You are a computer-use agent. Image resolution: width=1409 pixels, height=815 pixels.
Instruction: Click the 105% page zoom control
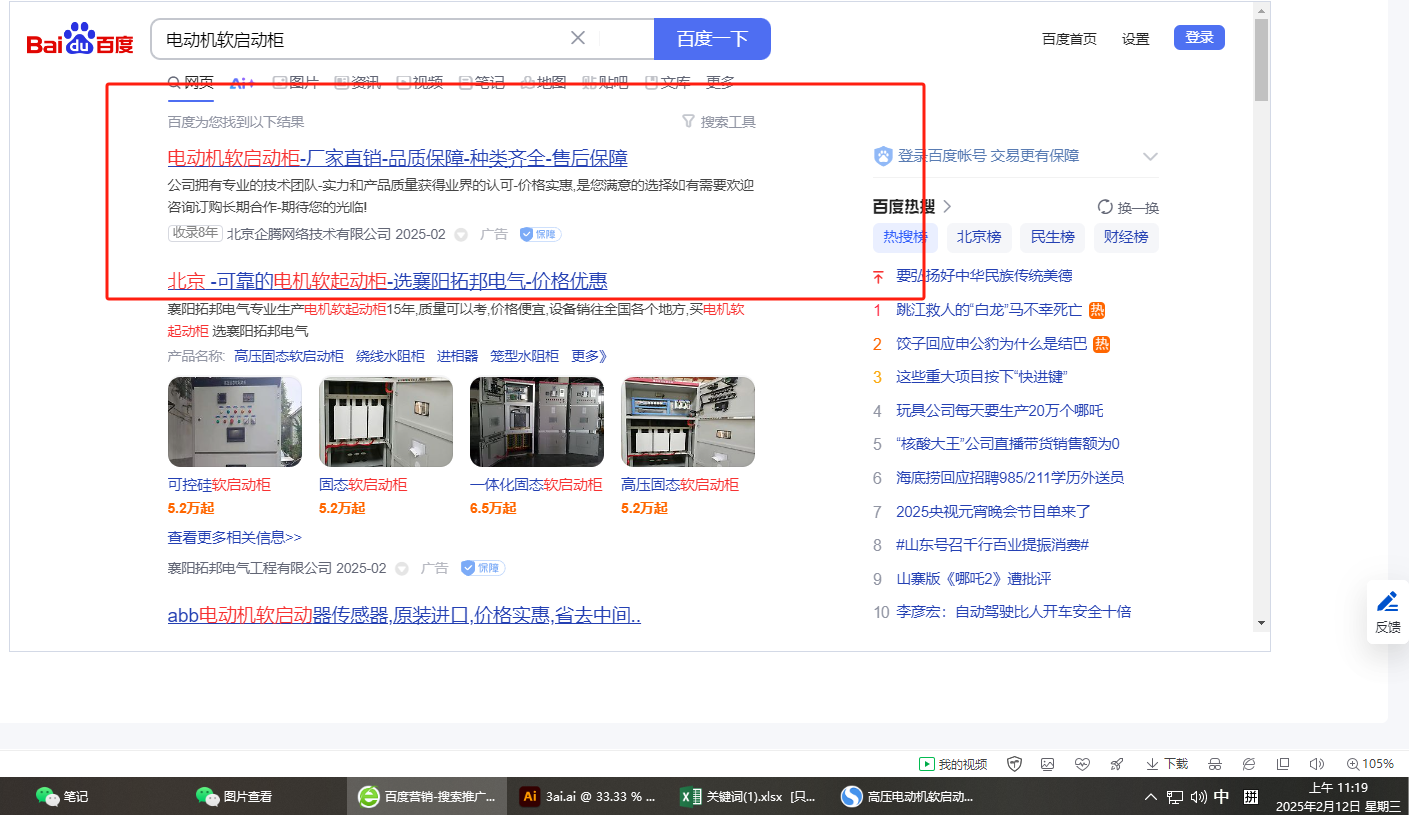pyautogui.click(x=1370, y=764)
